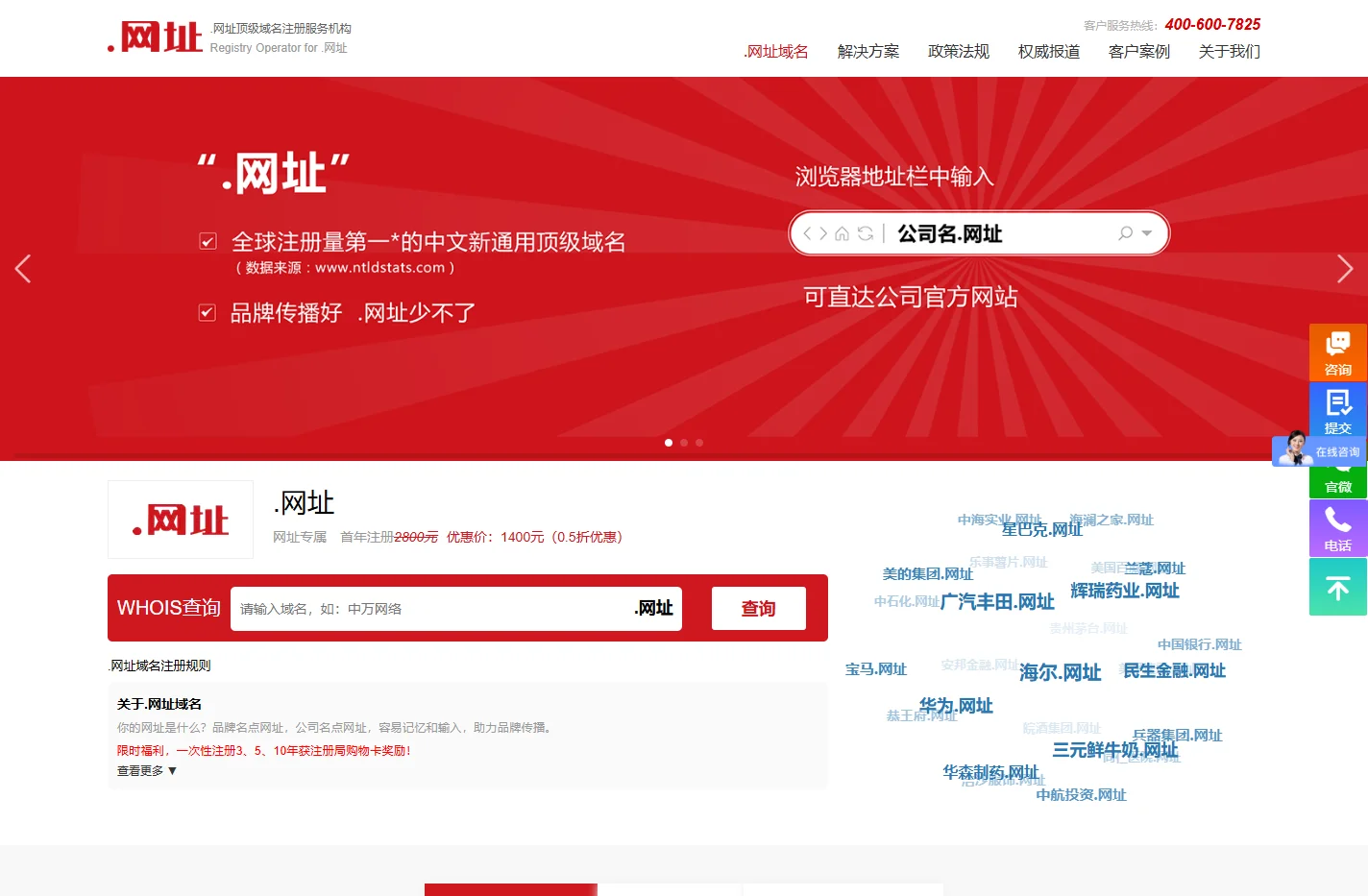Click 海尔.网址 in tag cloud

pyautogui.click(x=1061, y=672)
